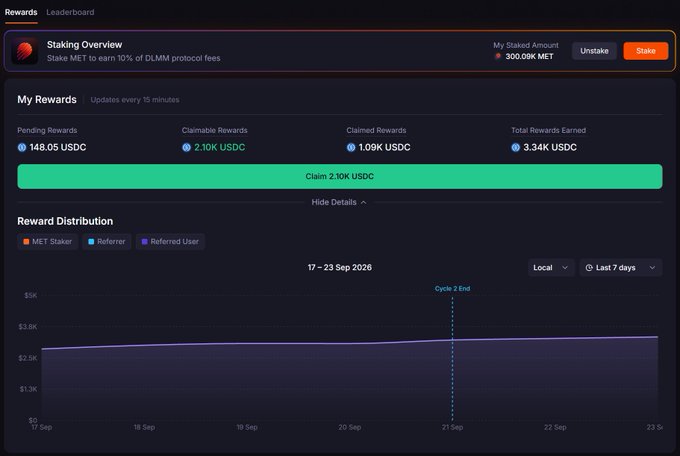The image size is (680, 456).
Task: Toggle Referrer legend filter
Action: click(x=107, y=242)
